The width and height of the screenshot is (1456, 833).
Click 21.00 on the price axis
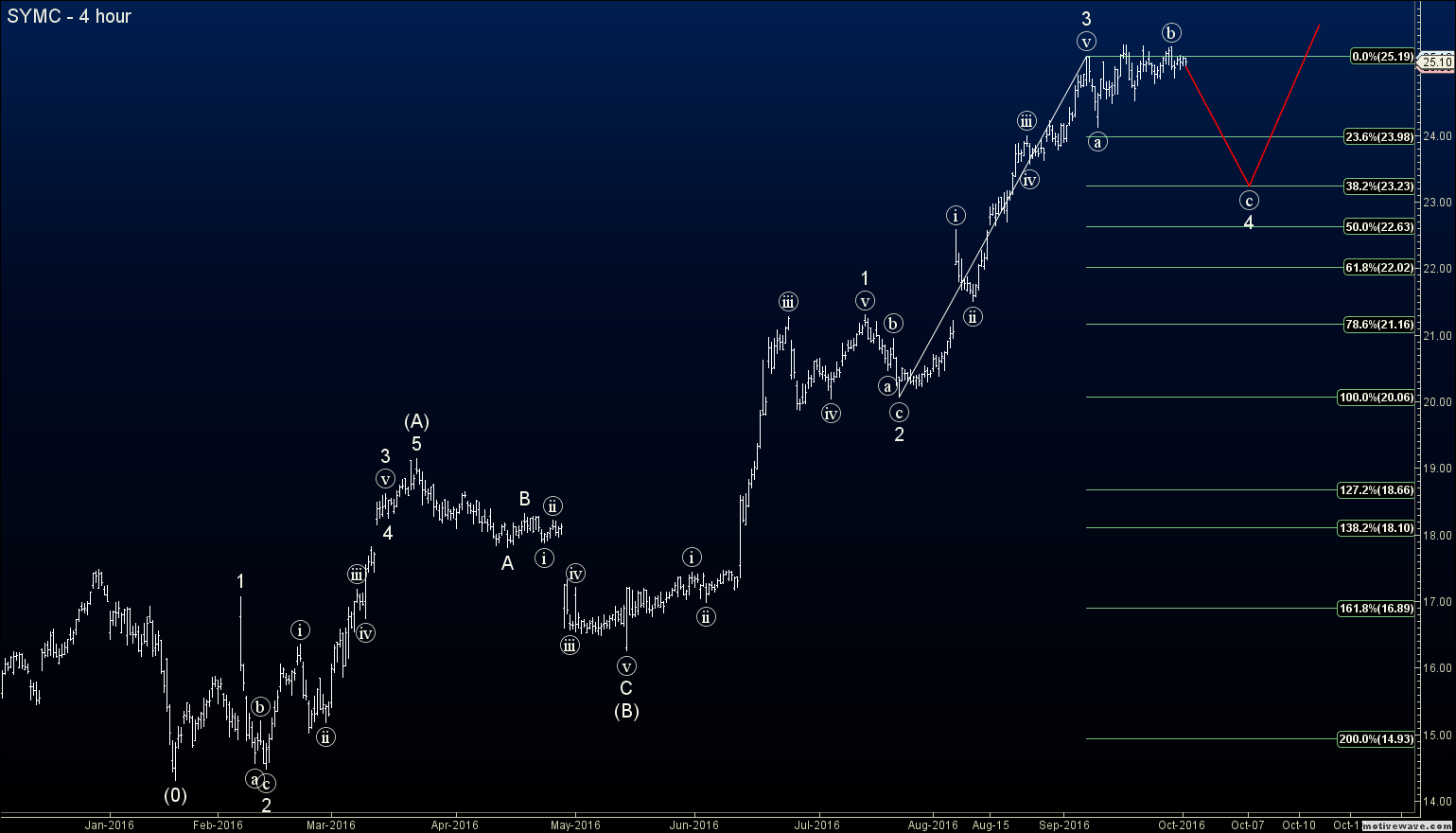(x=1438, y=336)
